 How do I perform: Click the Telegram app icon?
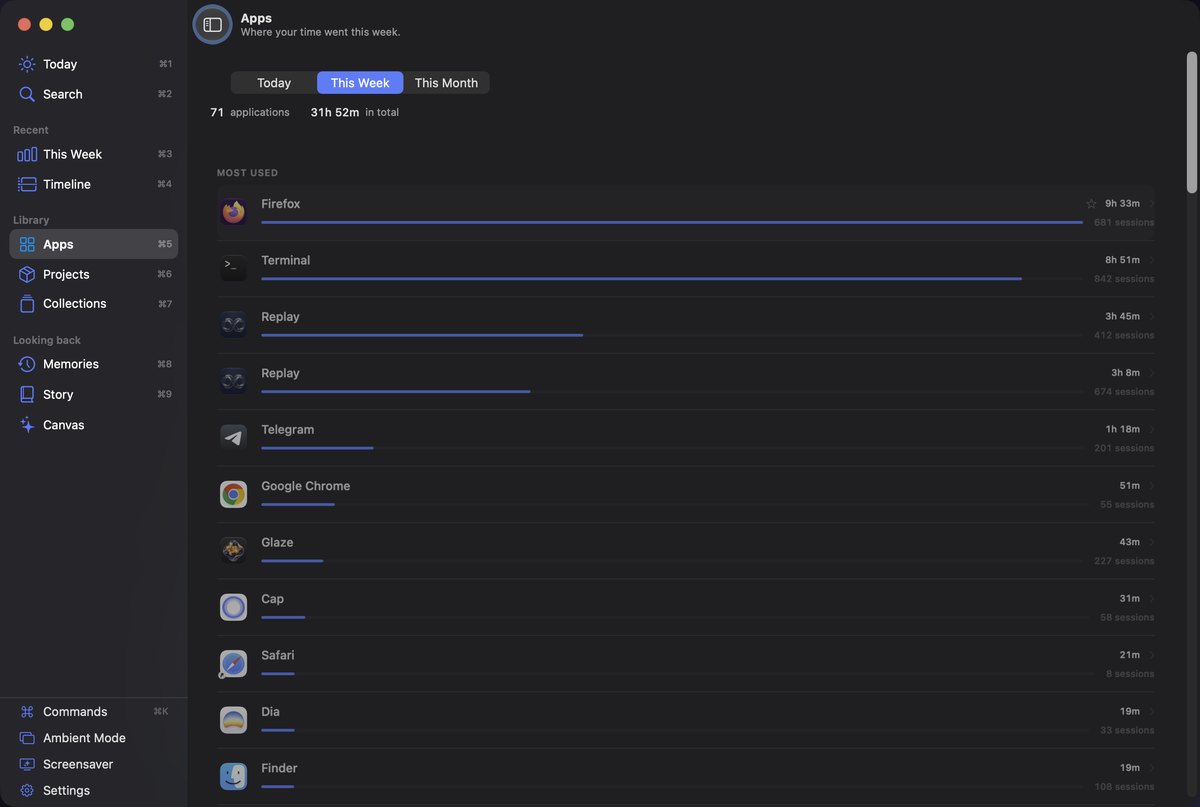233,438
